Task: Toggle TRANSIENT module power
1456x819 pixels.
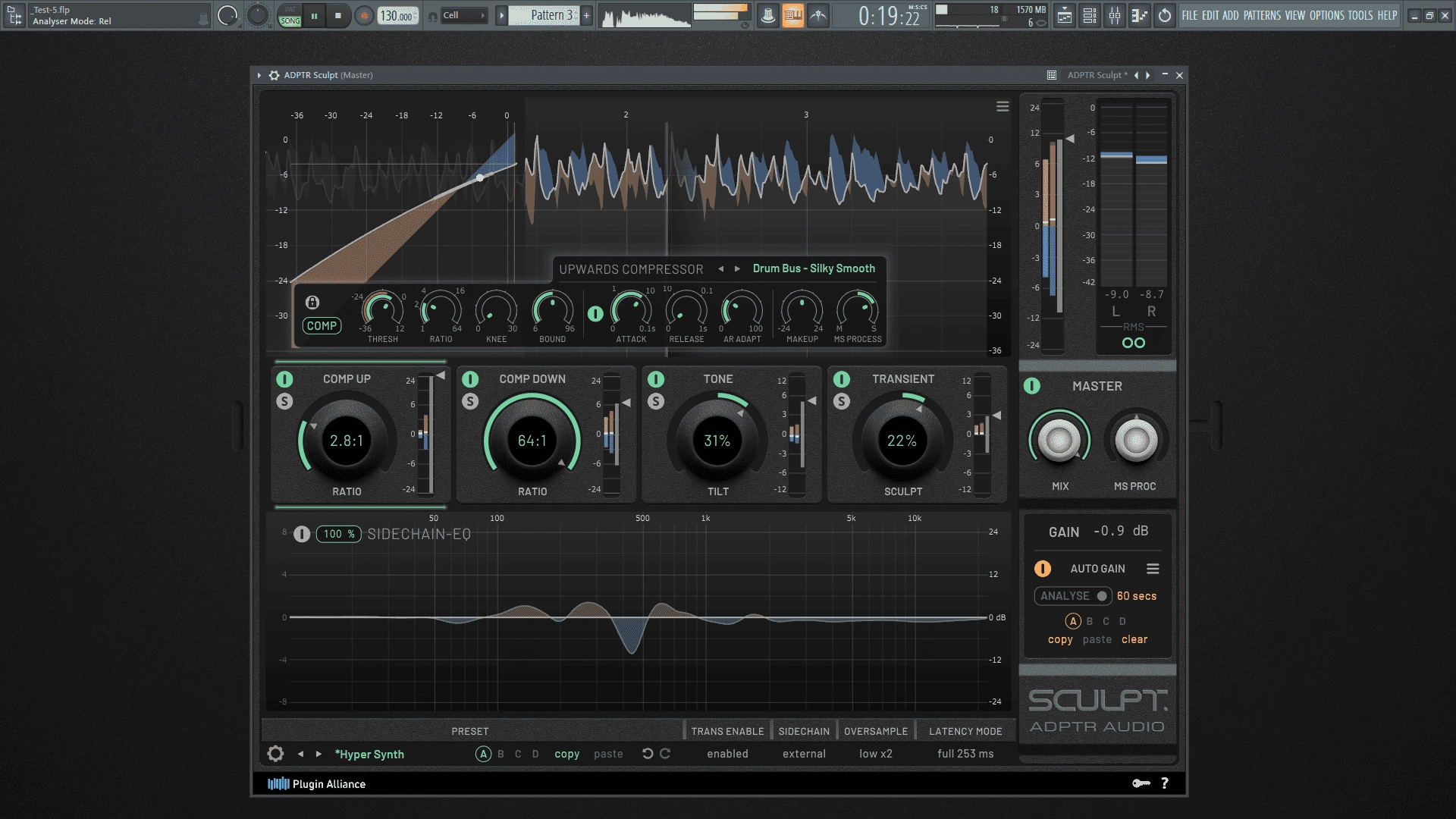Action: (842, 379)
